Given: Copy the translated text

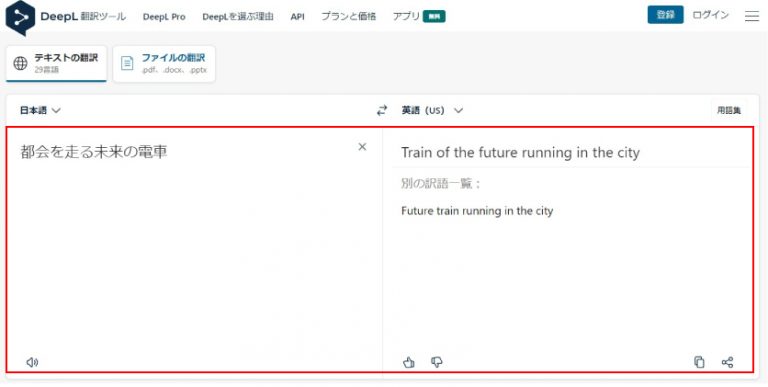Looking at the screenshot, I should click(x=699, y=363).
